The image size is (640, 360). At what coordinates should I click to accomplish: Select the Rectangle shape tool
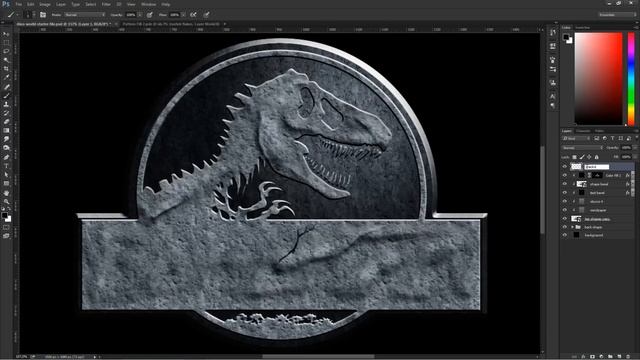(6, 184)
